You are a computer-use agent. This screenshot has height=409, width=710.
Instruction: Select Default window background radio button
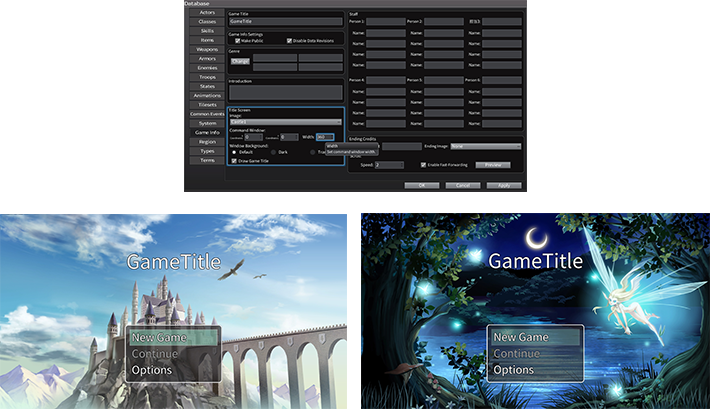pos(235,152)
